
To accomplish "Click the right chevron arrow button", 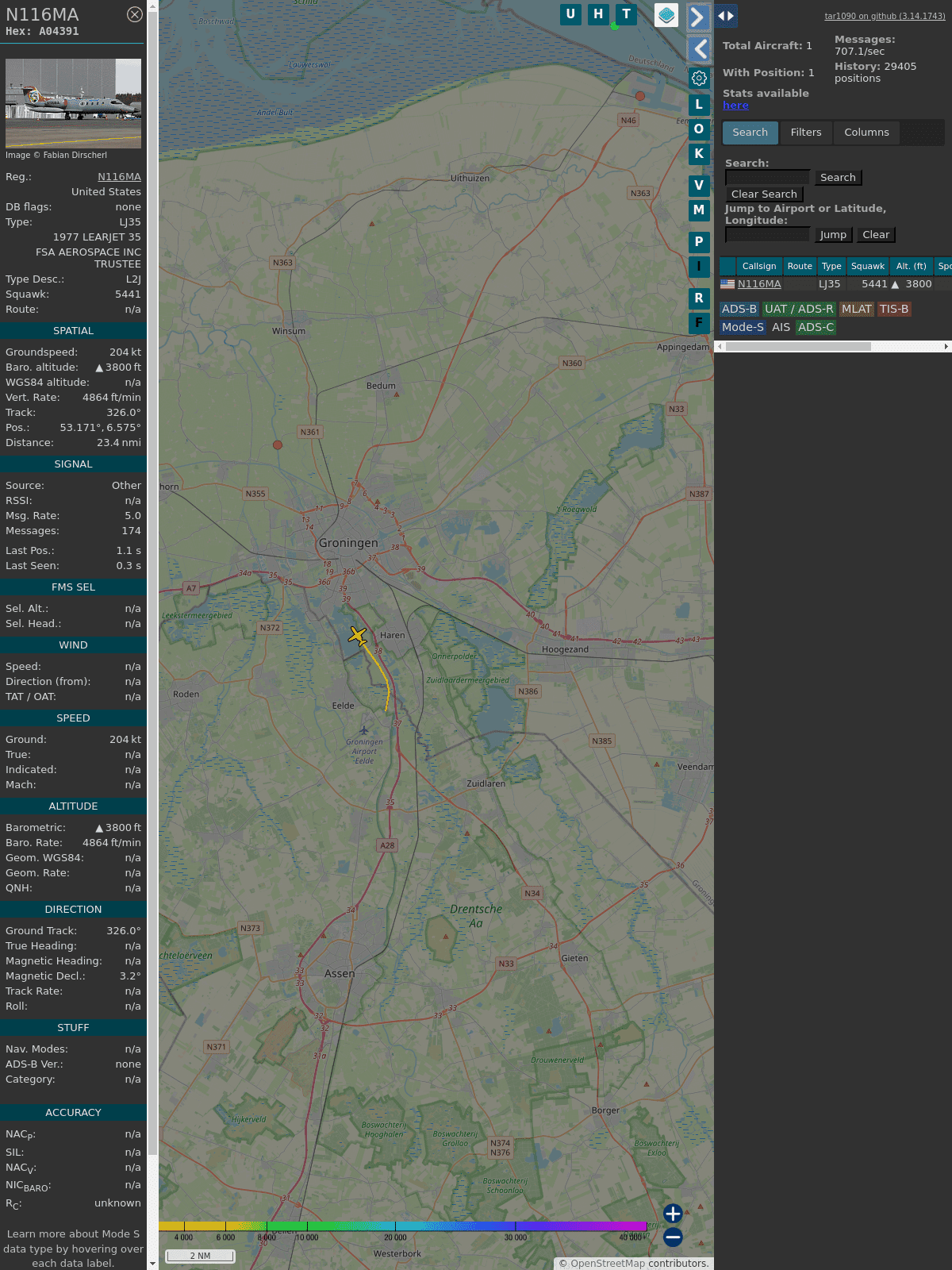I will [698, 17].
